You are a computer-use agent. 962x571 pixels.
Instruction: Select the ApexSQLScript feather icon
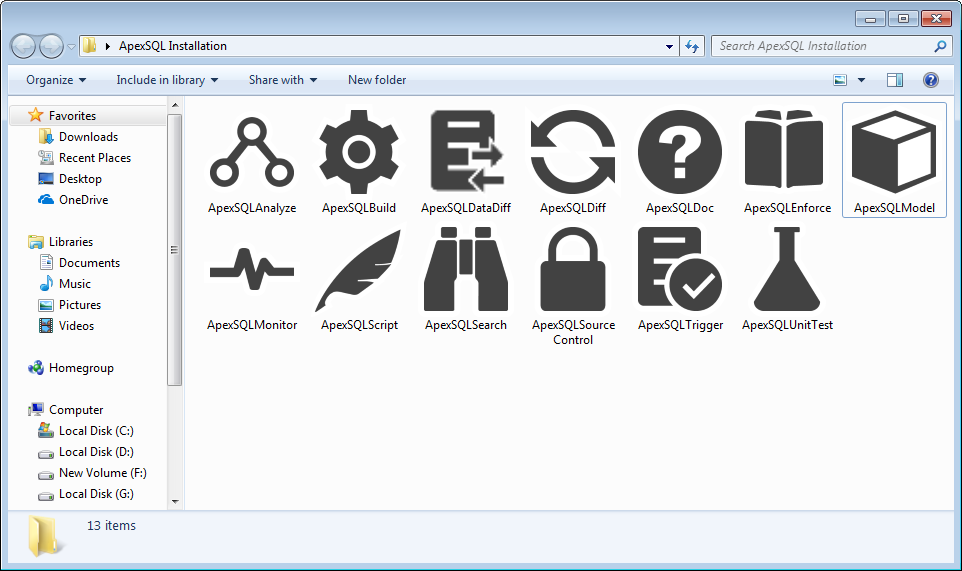coord(359,270)
